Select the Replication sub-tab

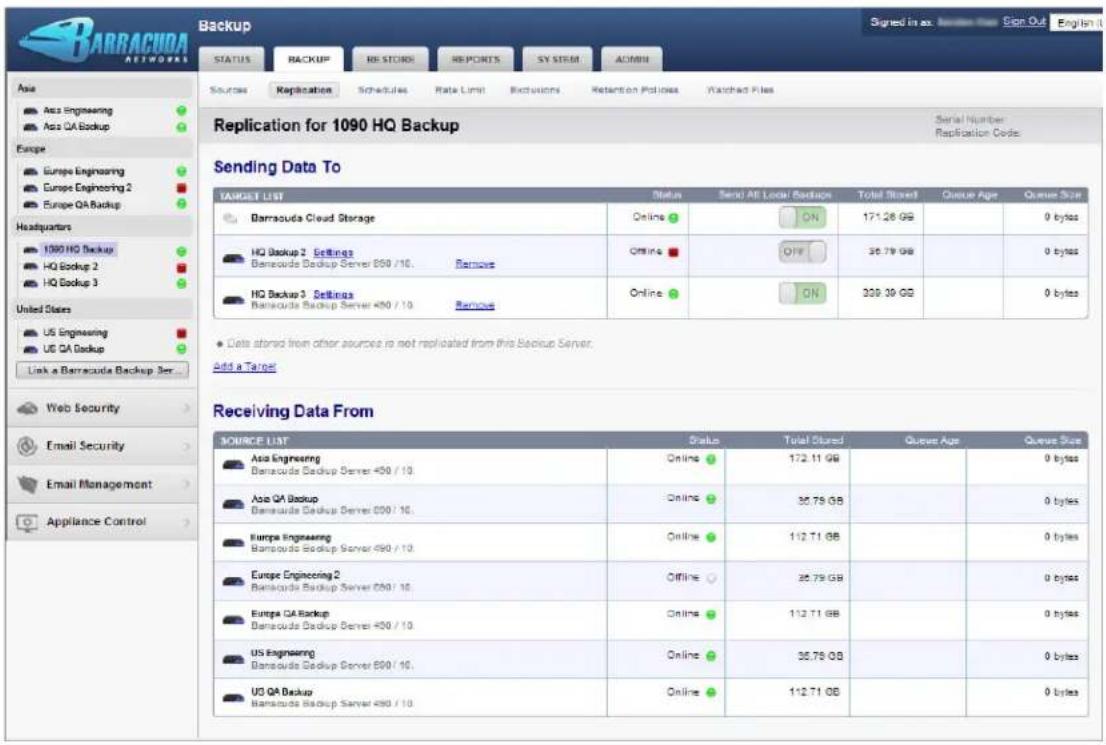pos(304,90)
